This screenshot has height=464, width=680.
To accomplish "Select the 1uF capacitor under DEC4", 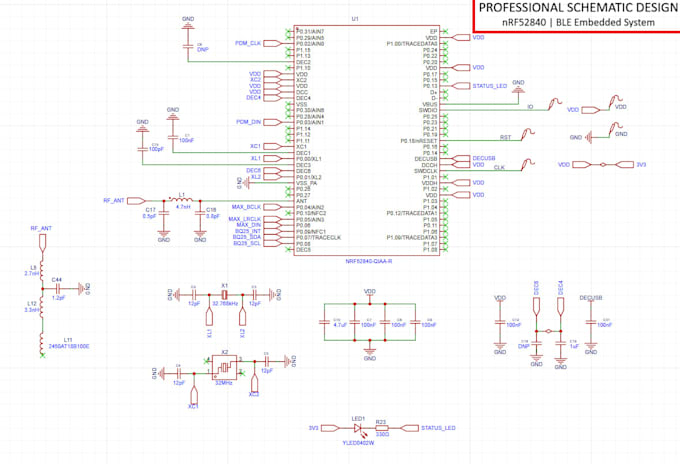I will tap(561, 343).
